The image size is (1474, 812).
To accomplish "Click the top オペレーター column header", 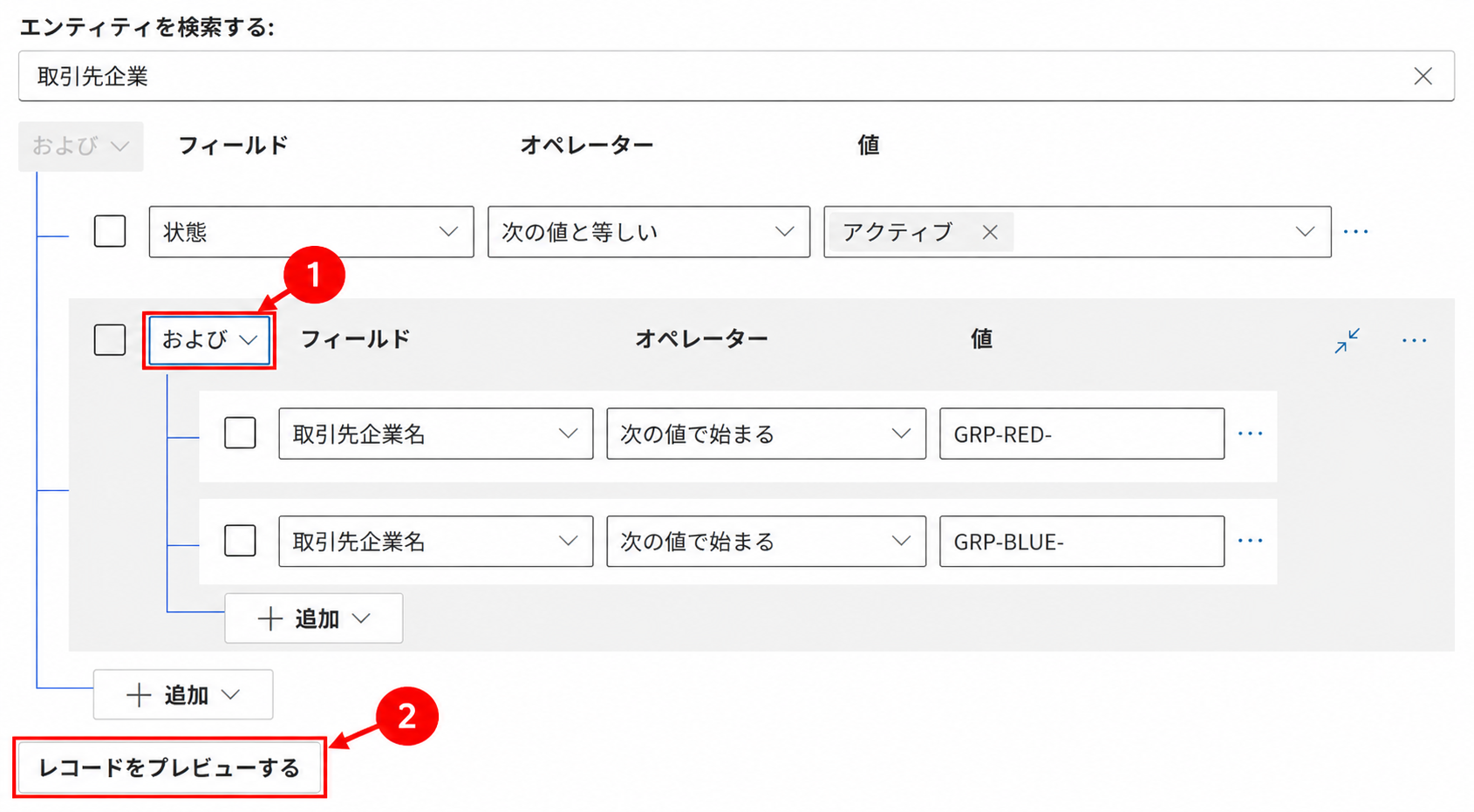I will click(x=587, y=146).
